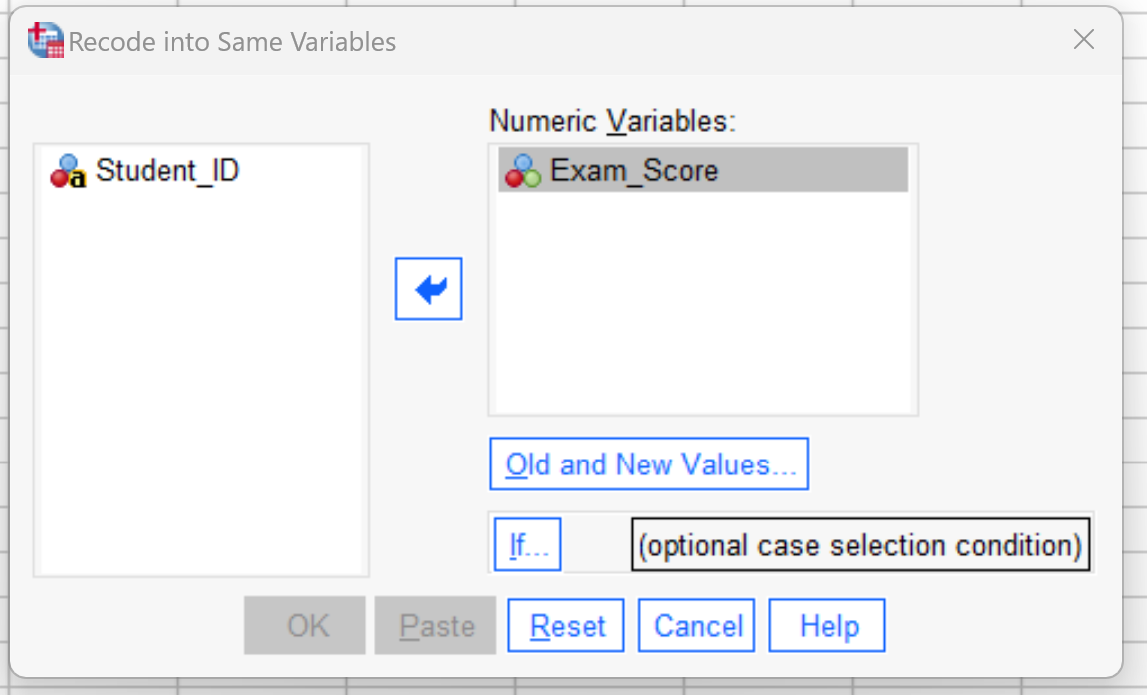
Task: Click the greyed-out Paste button
Action: 435,626
